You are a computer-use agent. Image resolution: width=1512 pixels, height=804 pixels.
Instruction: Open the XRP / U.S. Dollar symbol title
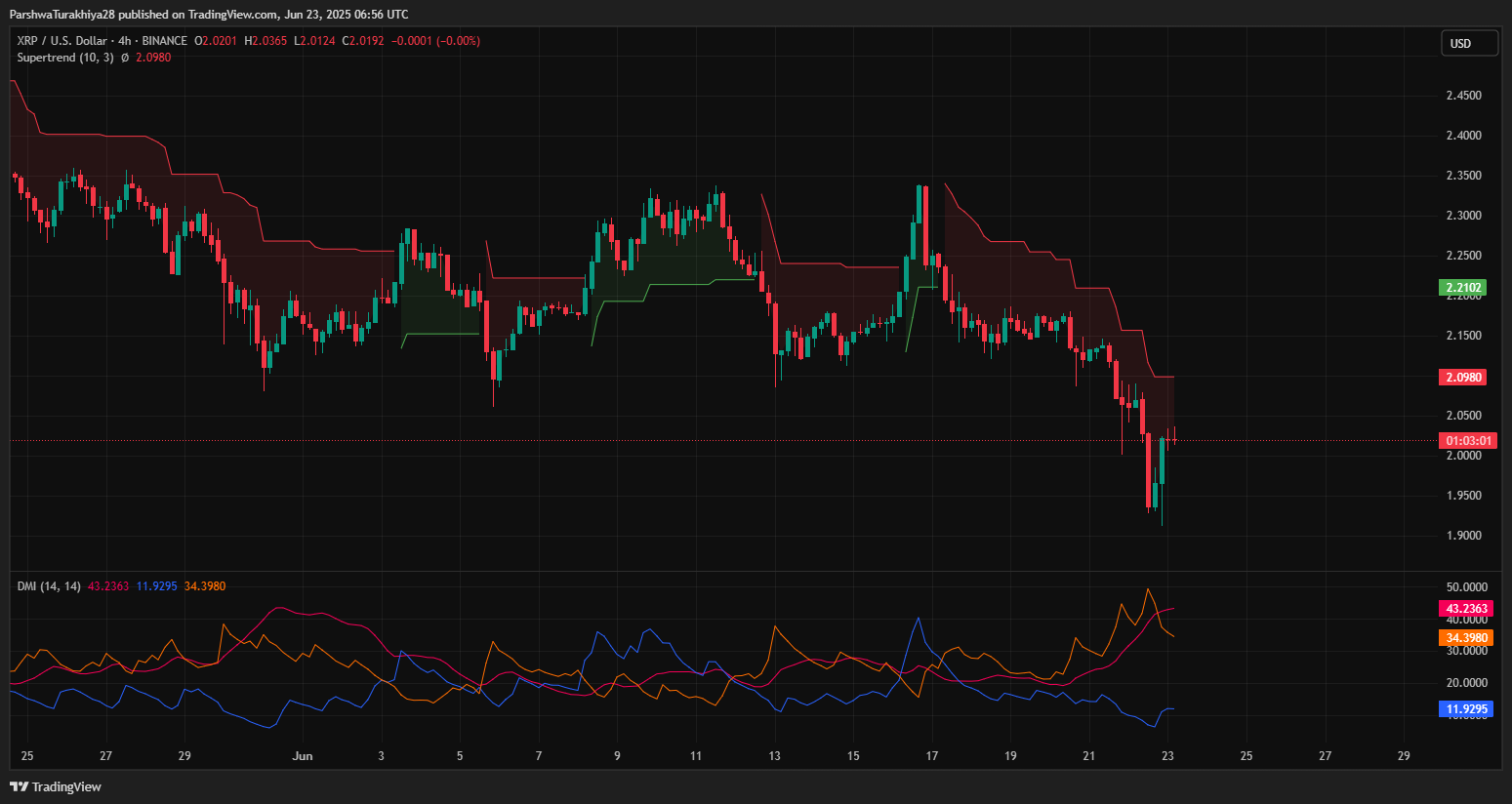pos(61,41)
